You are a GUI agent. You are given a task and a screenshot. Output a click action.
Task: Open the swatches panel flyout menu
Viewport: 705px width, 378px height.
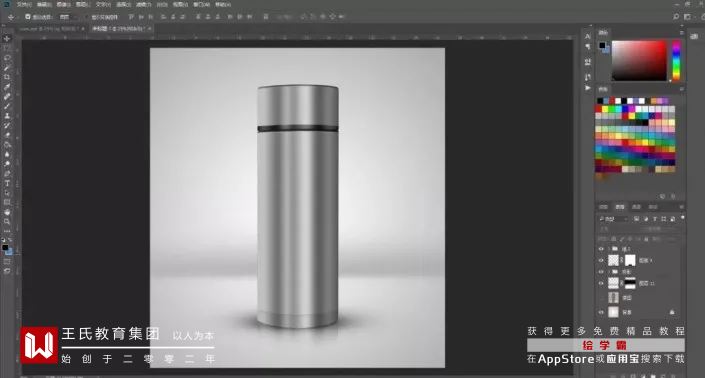682,89
